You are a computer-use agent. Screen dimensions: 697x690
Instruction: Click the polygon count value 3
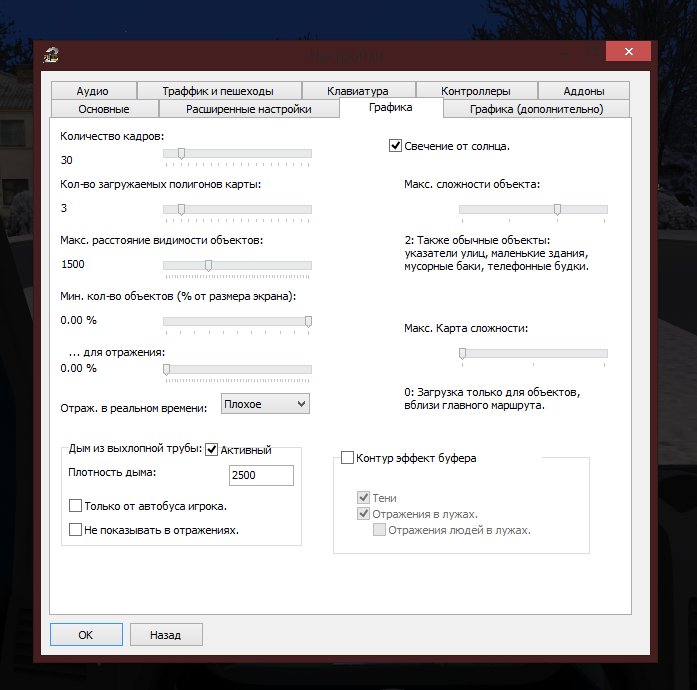[64, 208]
